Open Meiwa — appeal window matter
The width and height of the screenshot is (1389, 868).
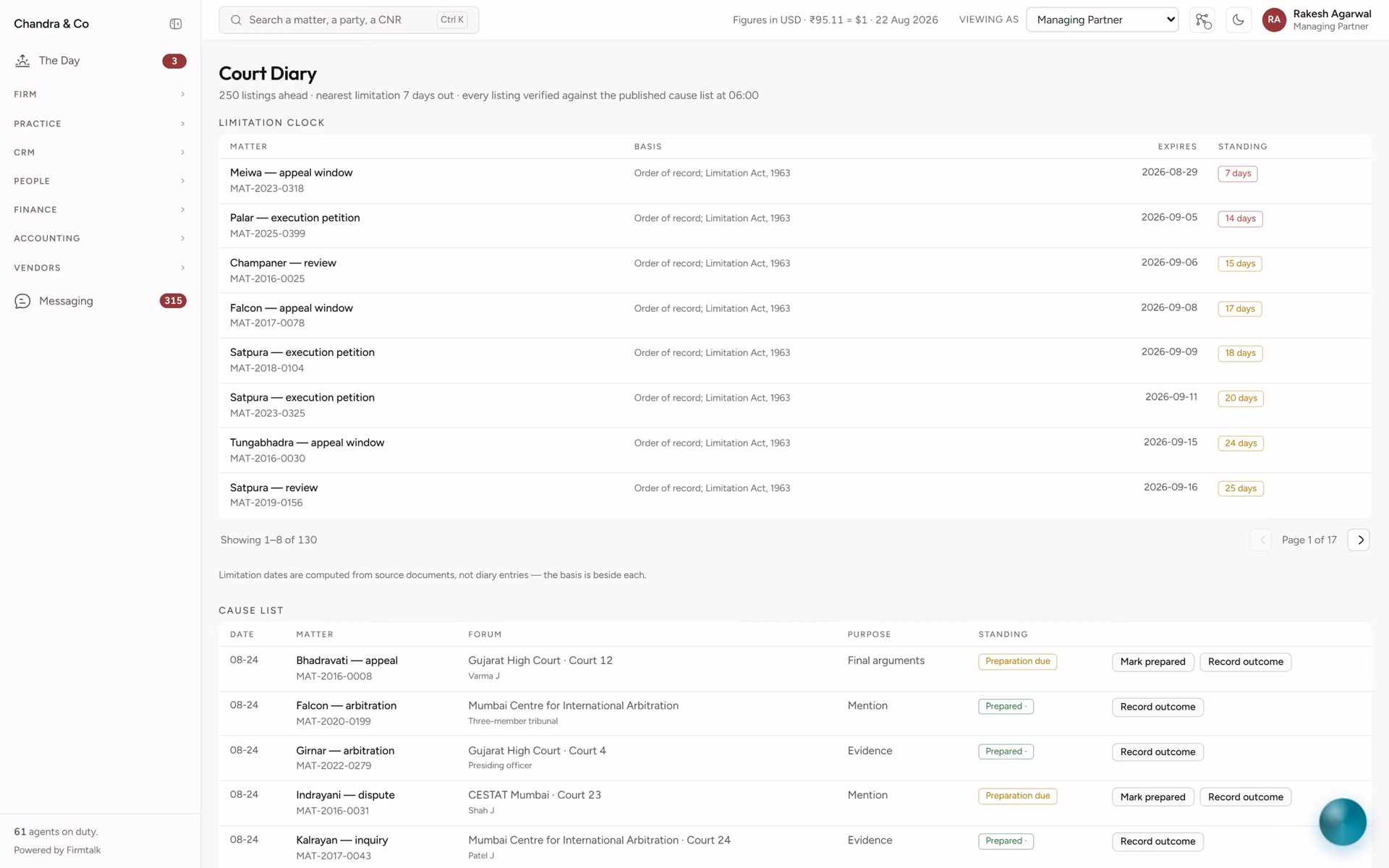point(291,173)
